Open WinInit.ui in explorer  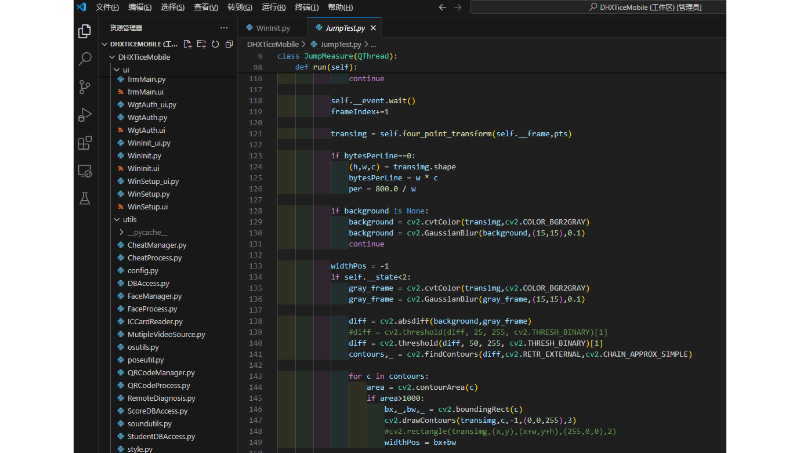pos(143,168)
